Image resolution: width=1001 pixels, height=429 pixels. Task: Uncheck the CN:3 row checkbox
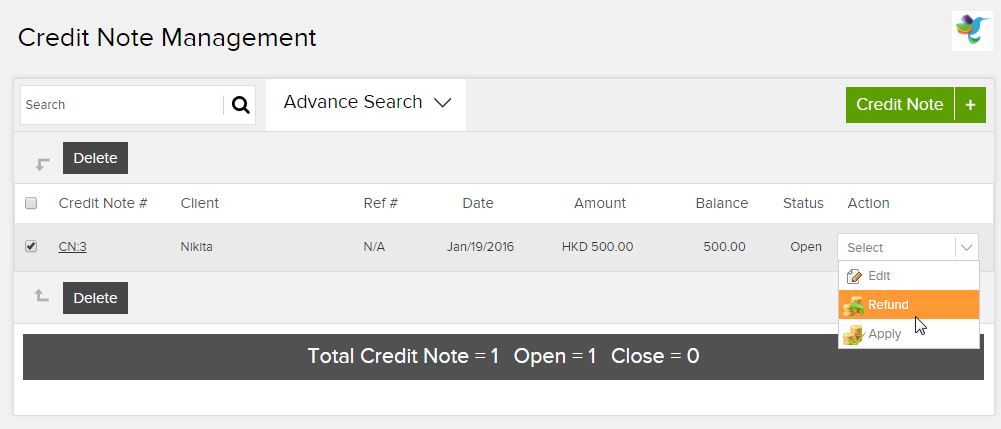point(31,246)
